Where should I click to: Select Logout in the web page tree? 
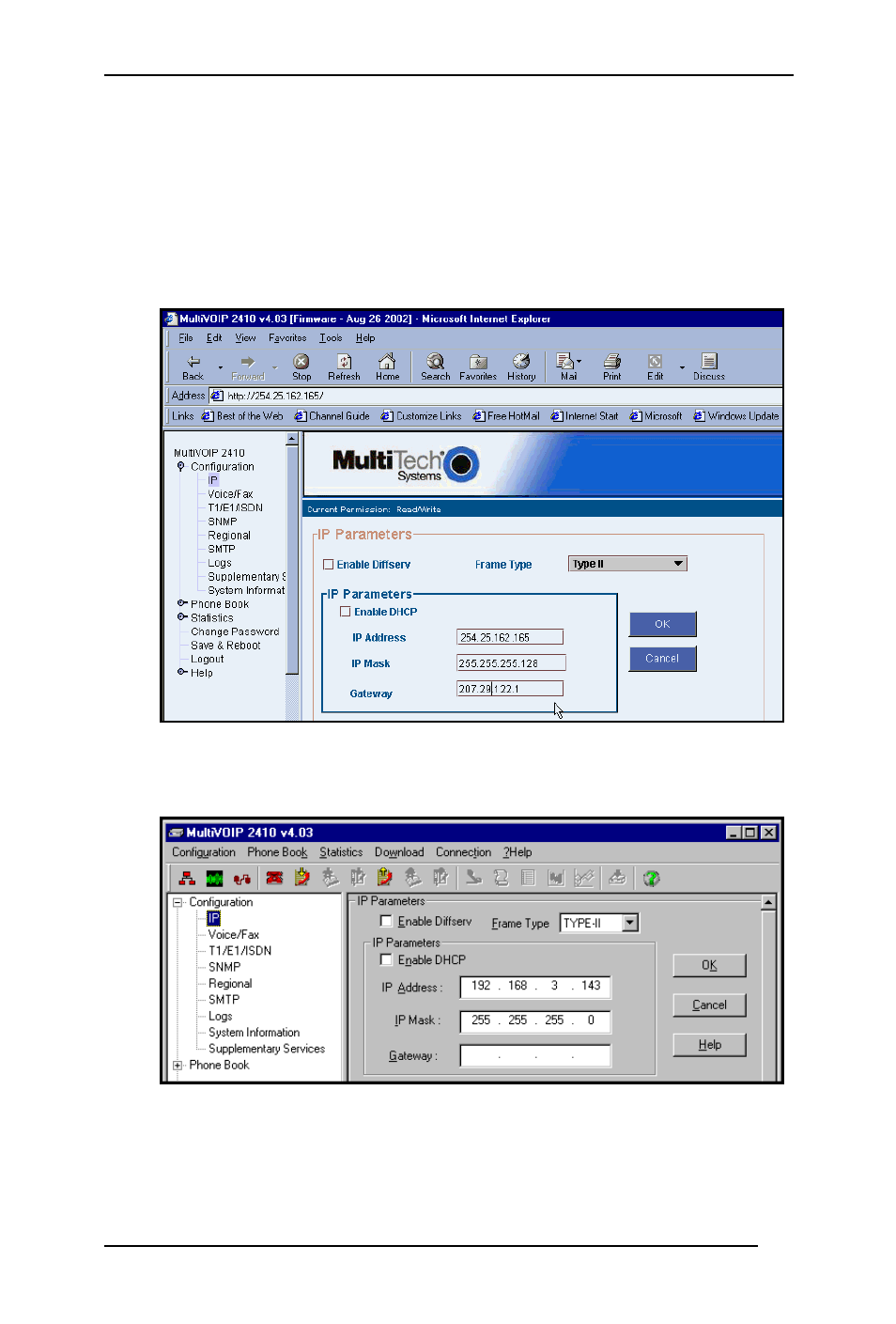click(207, 659)
